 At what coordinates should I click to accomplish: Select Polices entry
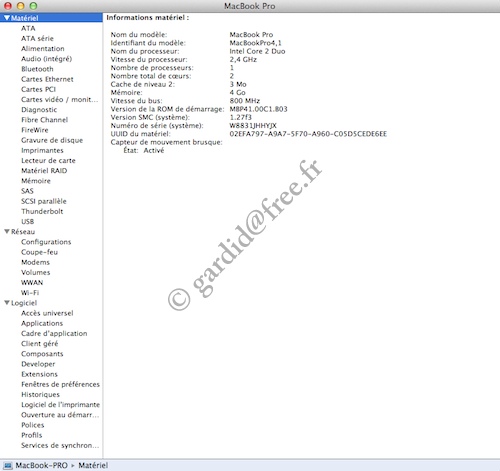33,425
